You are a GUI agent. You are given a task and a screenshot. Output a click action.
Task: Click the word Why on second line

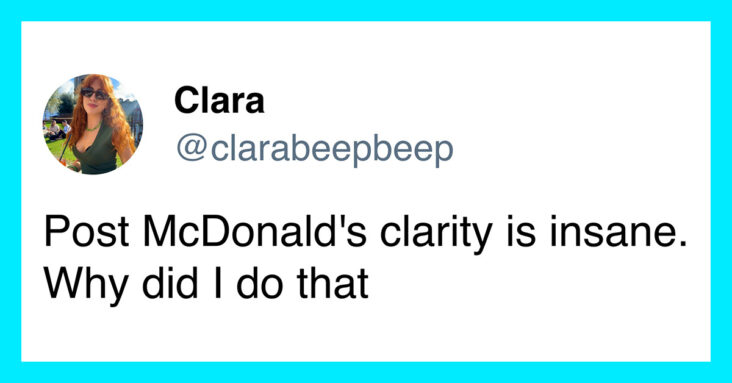(x=86, y=286)
